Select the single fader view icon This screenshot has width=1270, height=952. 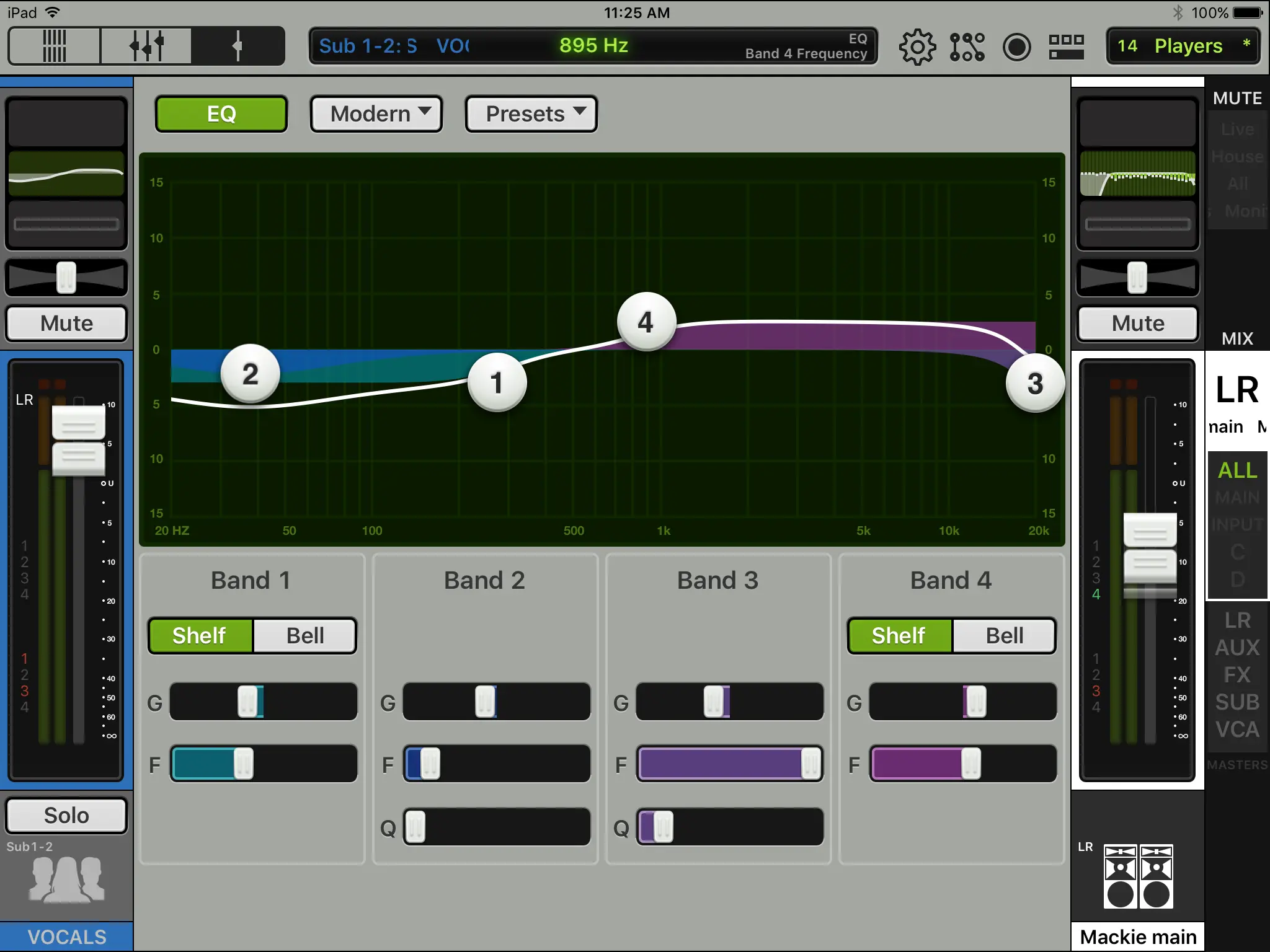(x=238, y=46)
